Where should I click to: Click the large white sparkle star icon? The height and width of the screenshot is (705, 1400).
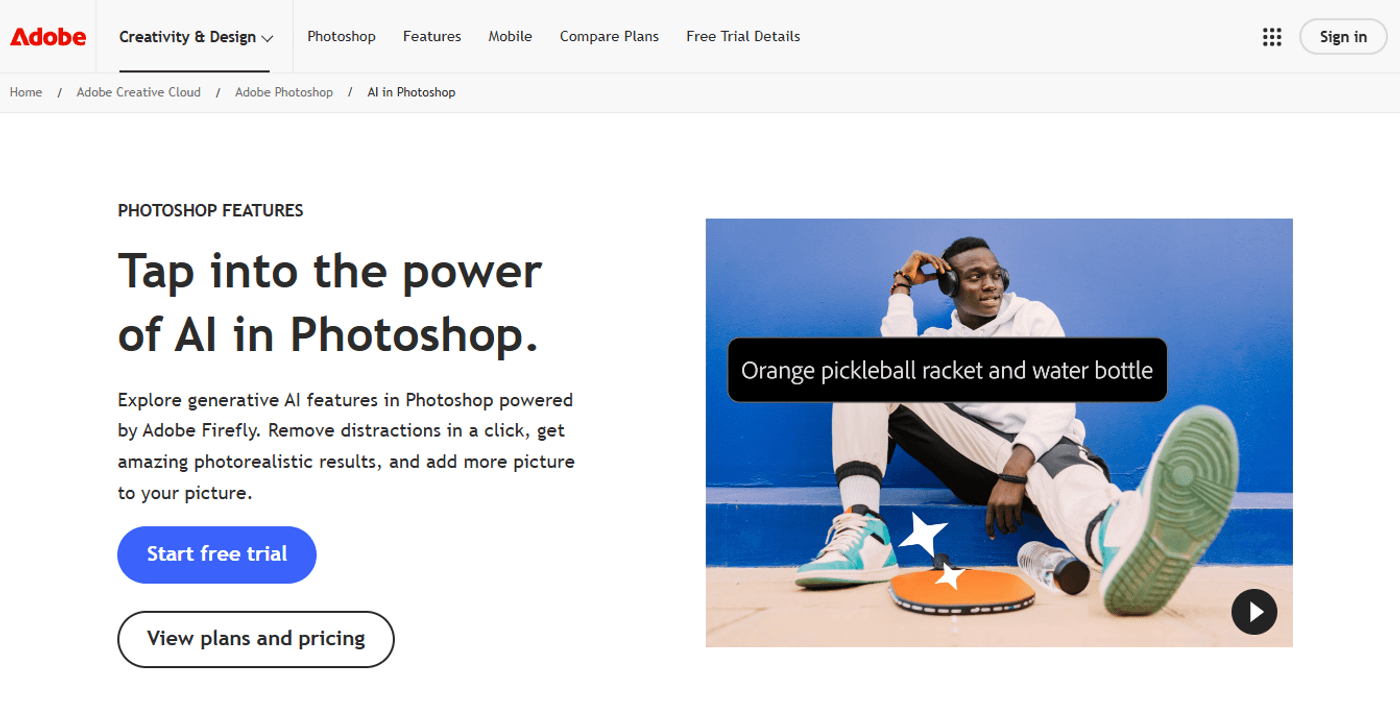[922, 534]
